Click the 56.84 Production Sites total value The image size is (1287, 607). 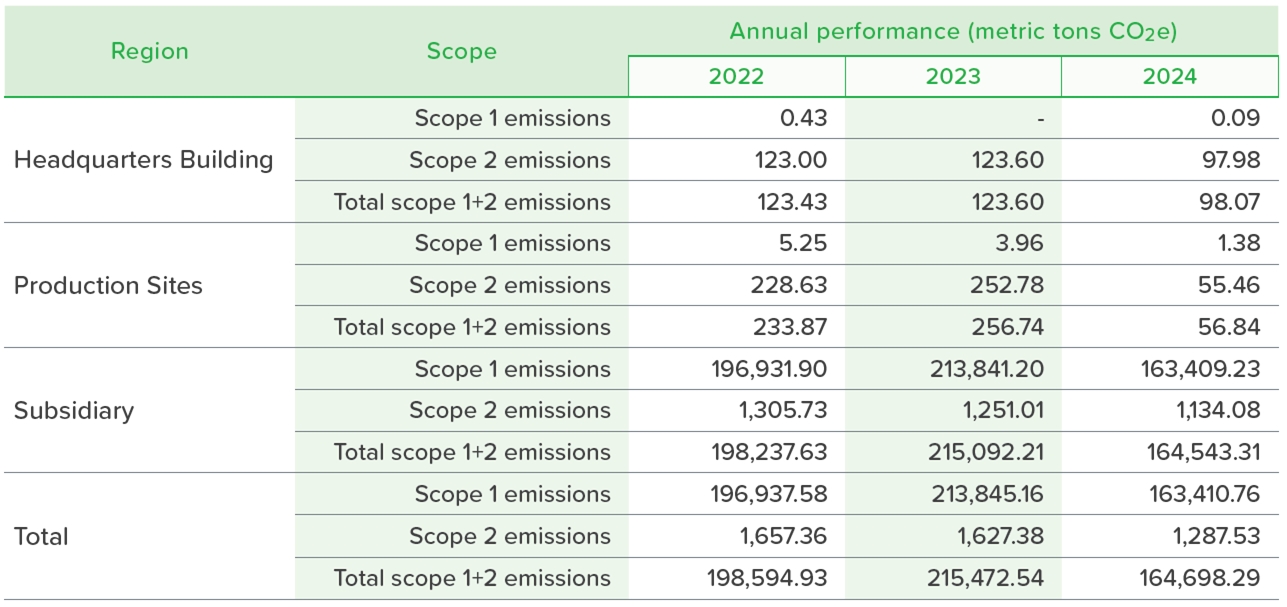pyautogui.click(x=1232, y=328)
